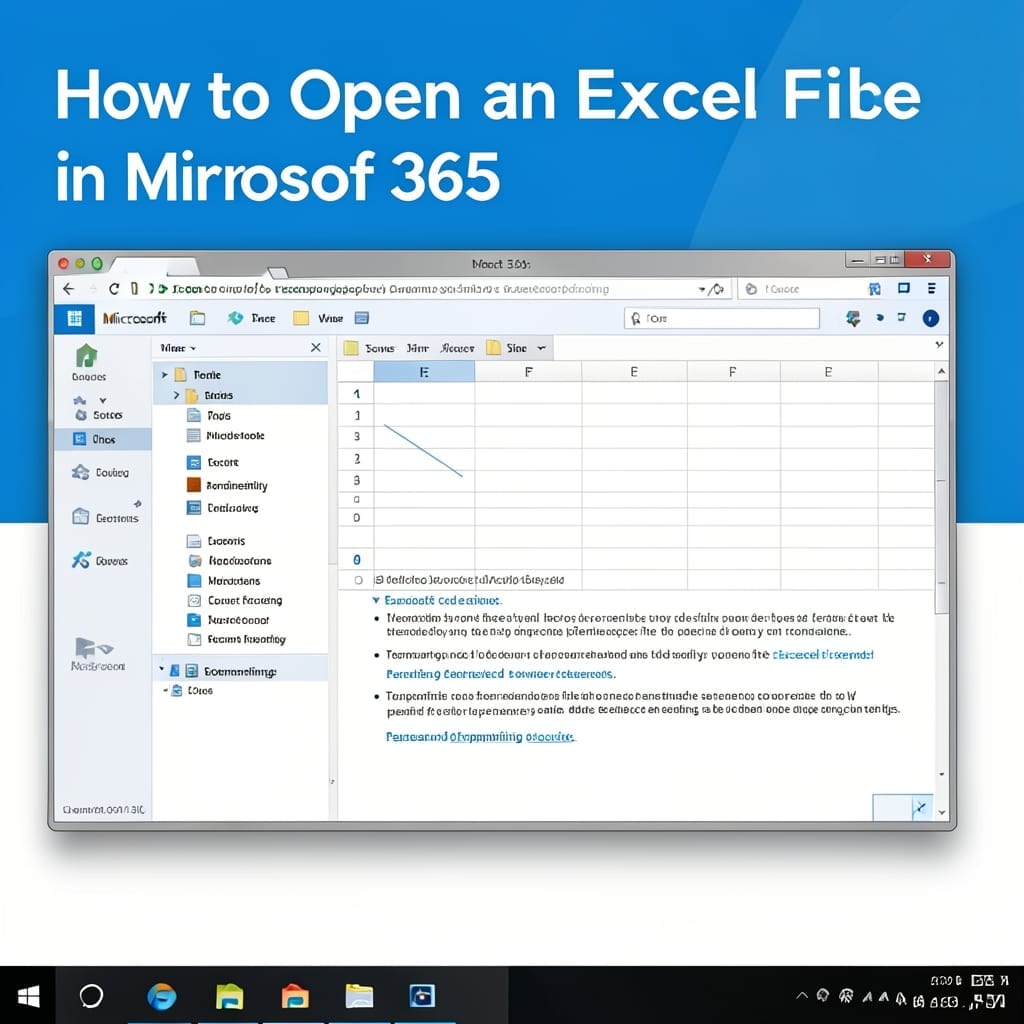Open the orange store icon on taskbar
1024x1024 pixels.
tap(295, 997)
